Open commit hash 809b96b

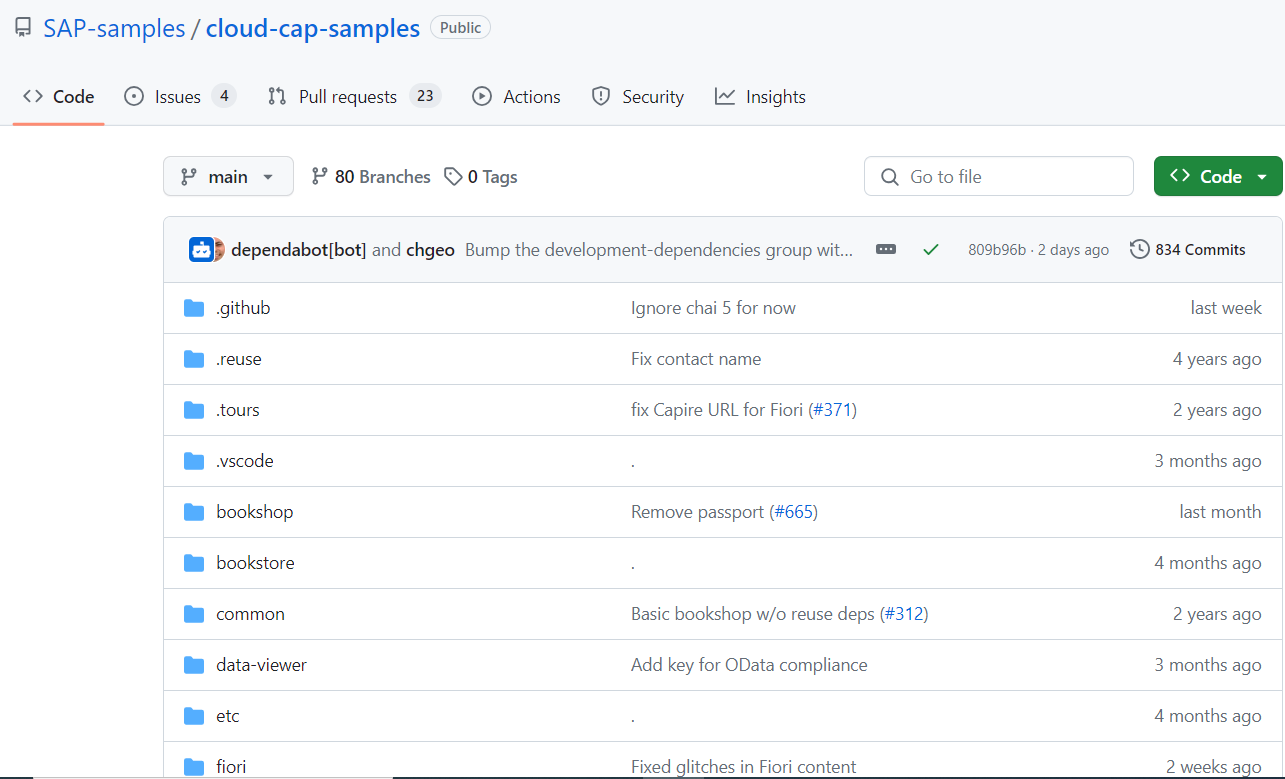[x=997, y=250]
